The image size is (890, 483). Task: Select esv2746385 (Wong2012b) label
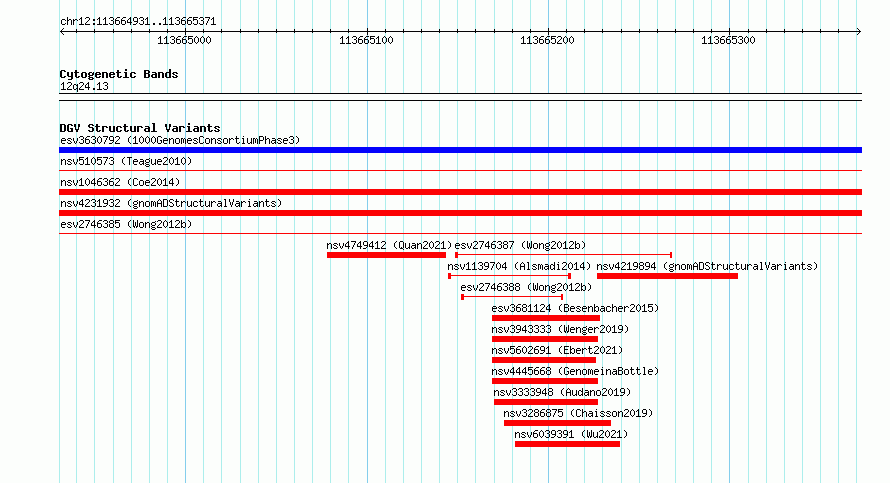pos(126,224)
